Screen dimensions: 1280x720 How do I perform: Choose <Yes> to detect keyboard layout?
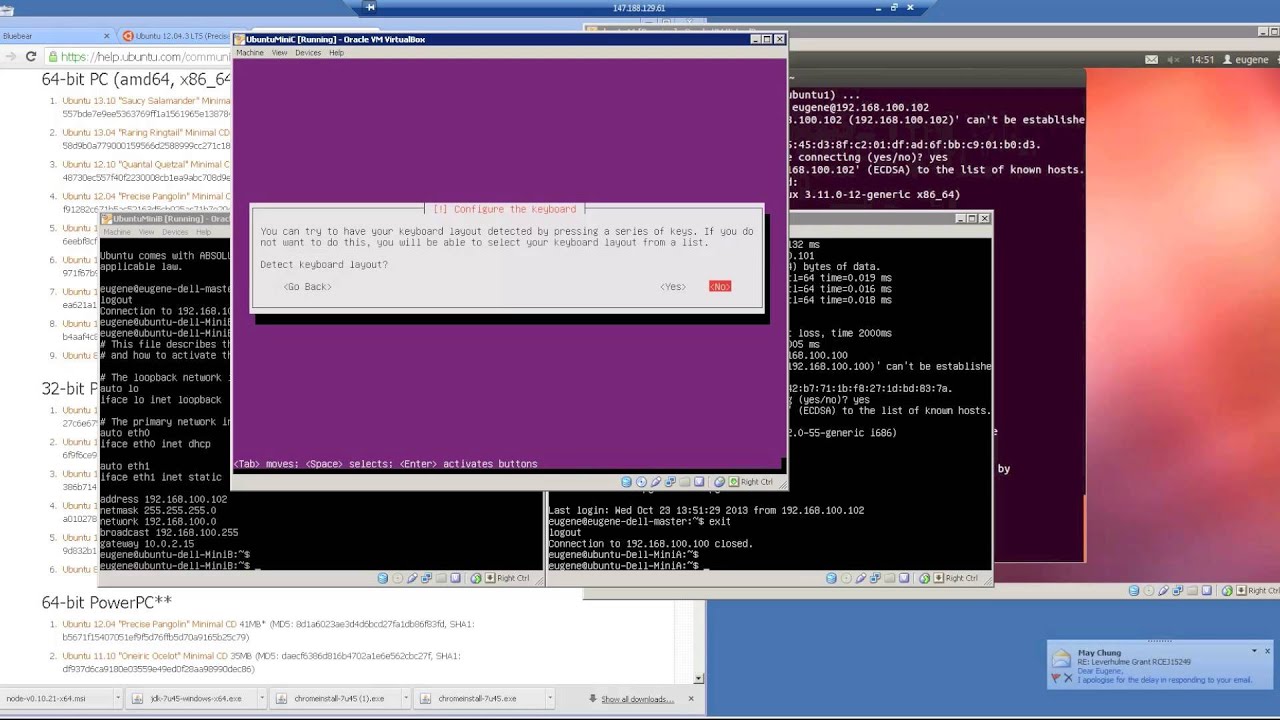(x=673, y=287)
